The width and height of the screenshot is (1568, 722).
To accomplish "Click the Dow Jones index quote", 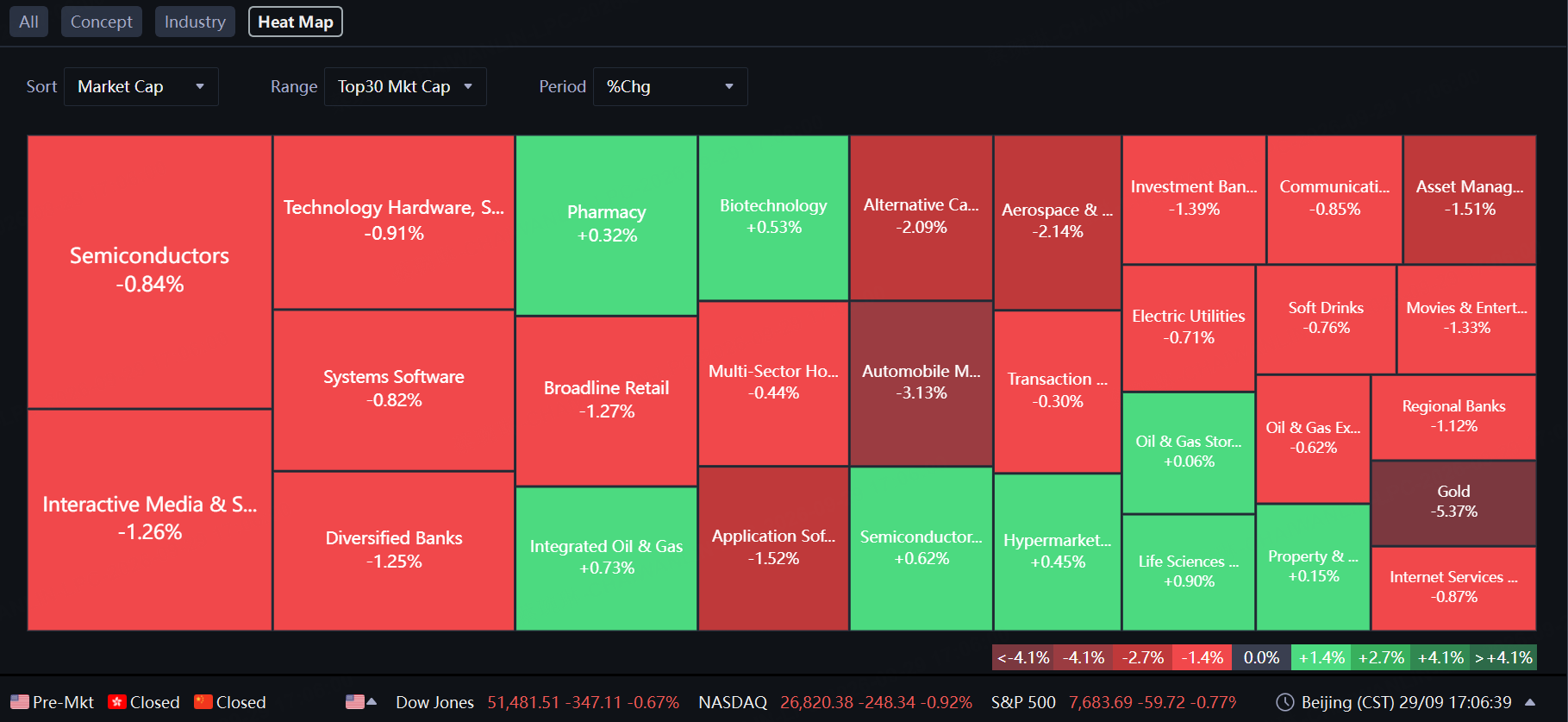I will [x=537, y=702].
